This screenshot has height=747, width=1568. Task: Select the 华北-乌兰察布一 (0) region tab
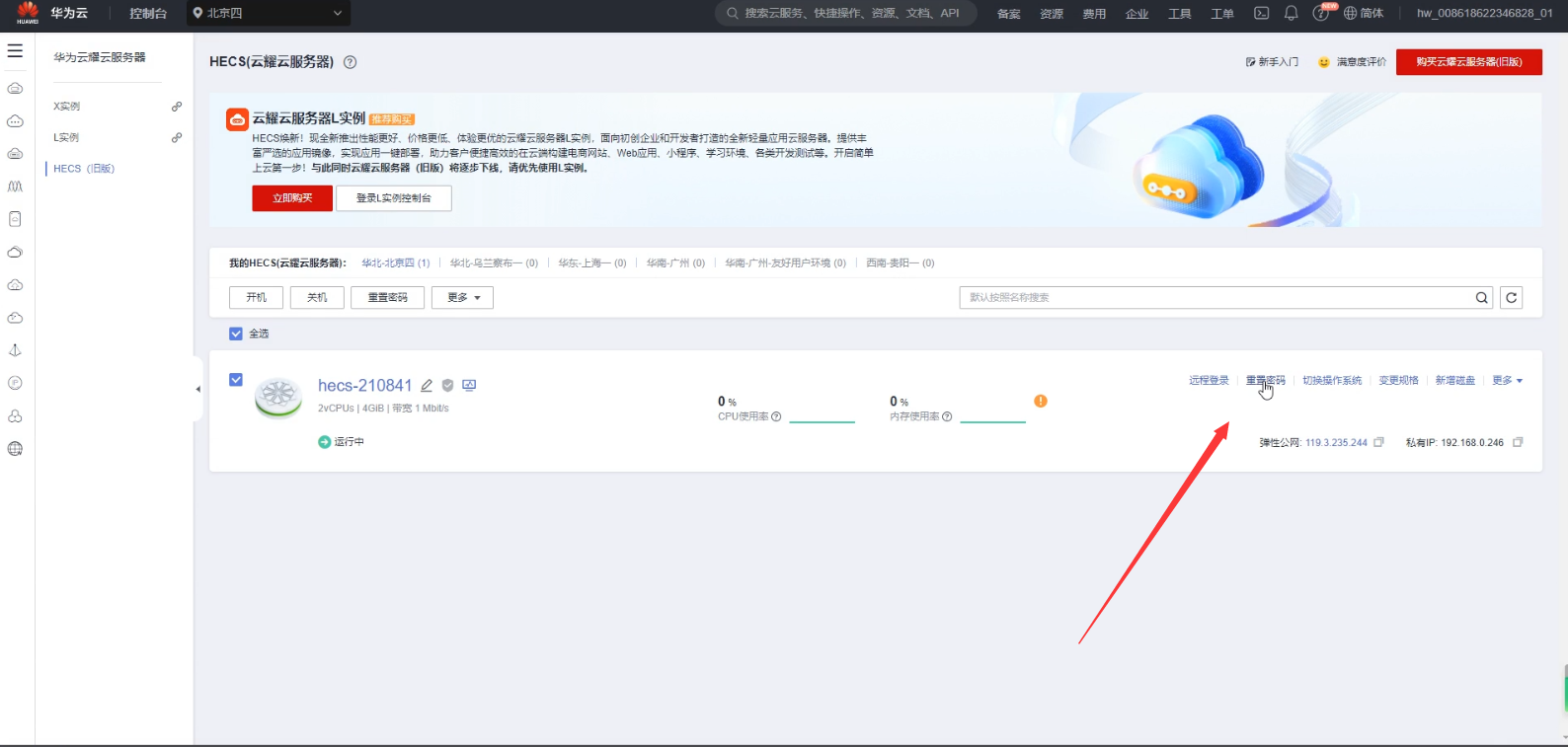pos(494,263)
